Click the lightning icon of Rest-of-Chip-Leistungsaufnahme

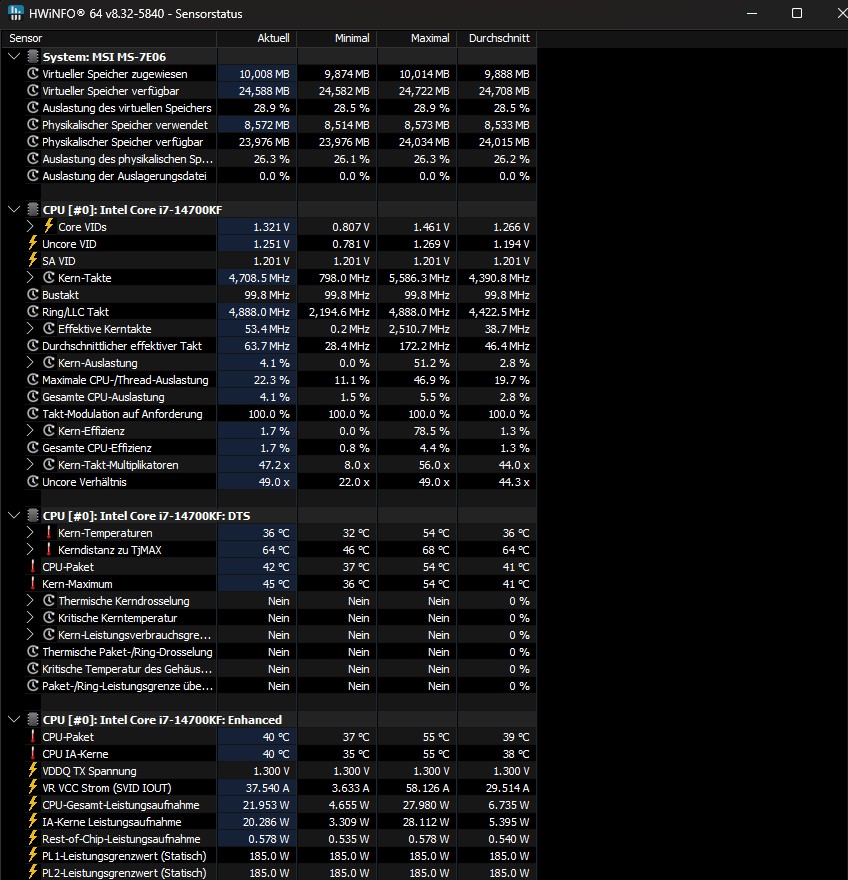point(33,838)
